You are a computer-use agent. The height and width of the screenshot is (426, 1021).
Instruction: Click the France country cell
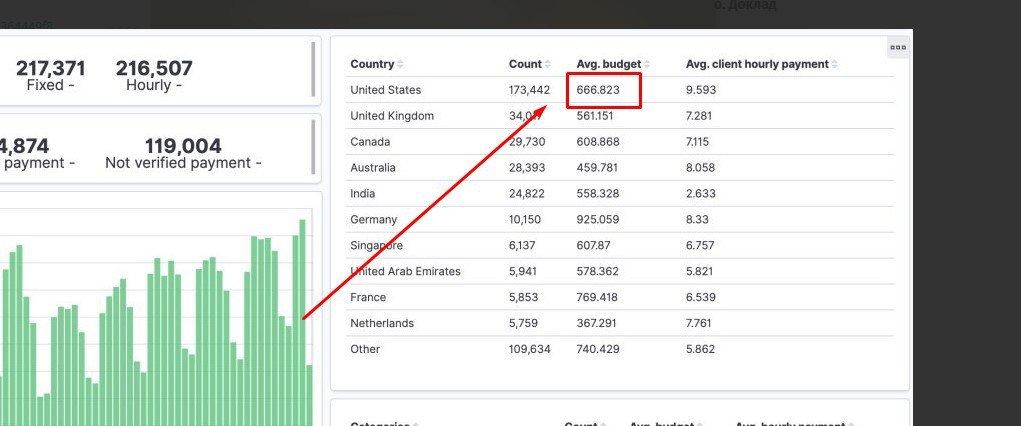tap(368, 298)
